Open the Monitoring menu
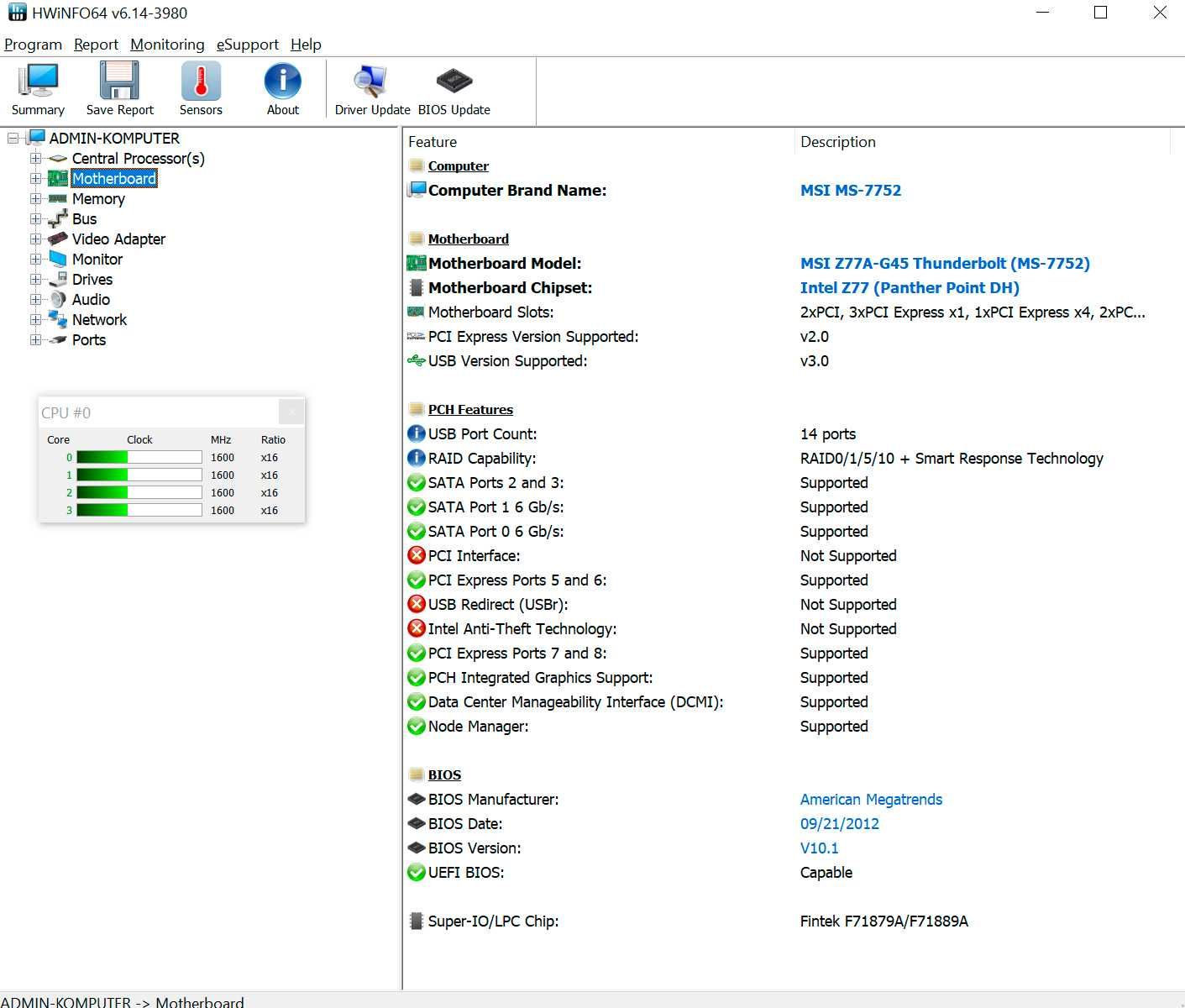Screen dimensions: 1185x1008 tap(167, 45)
